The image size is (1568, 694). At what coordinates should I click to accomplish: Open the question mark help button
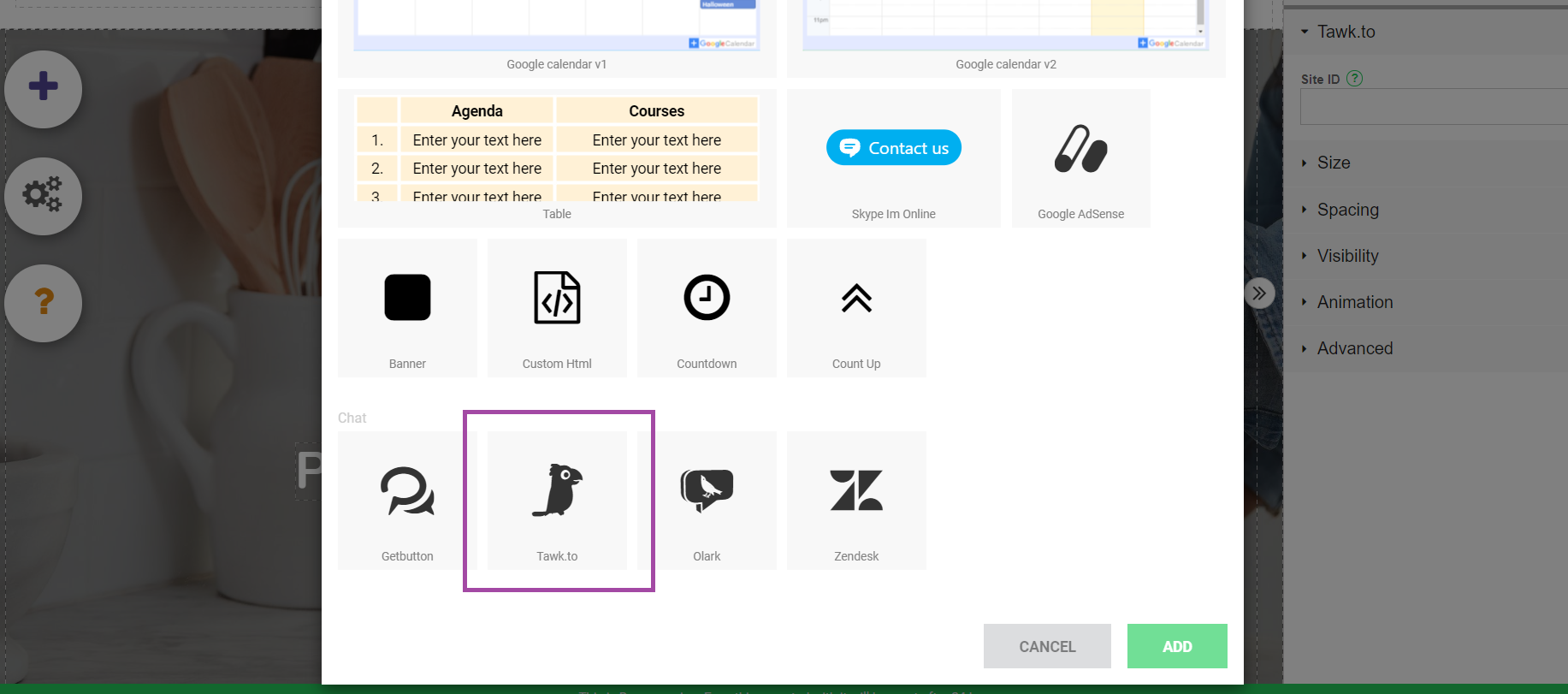click(43, 303)
